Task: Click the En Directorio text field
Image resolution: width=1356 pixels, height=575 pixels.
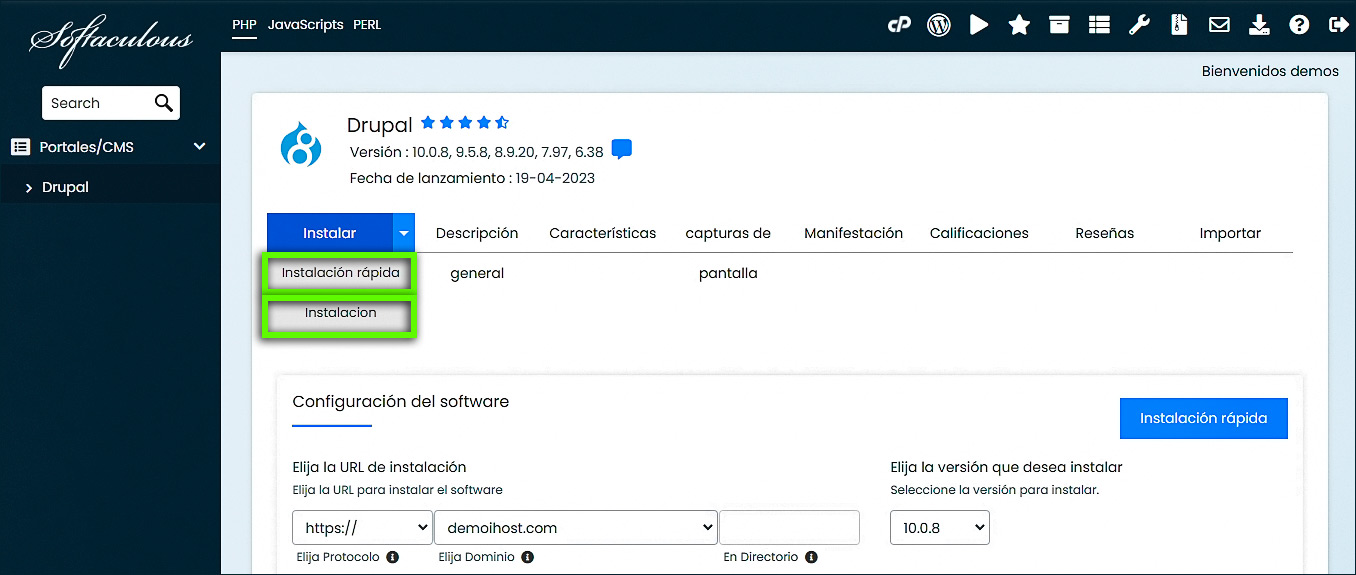Action: coord(789,527)
